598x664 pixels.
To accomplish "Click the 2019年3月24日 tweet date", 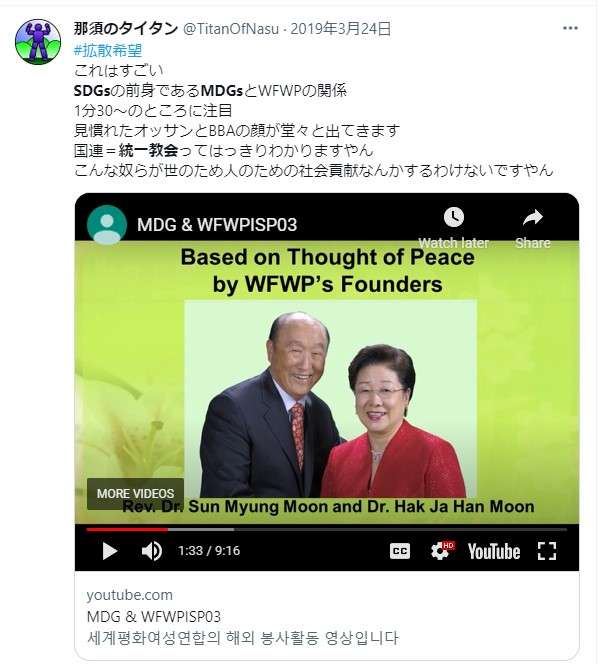I will coord(341,29).
